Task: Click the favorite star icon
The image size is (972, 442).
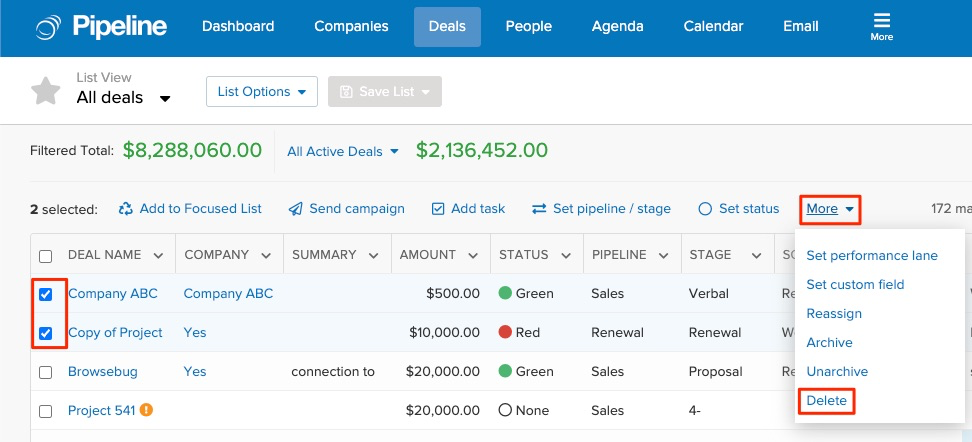Action: 46,91
